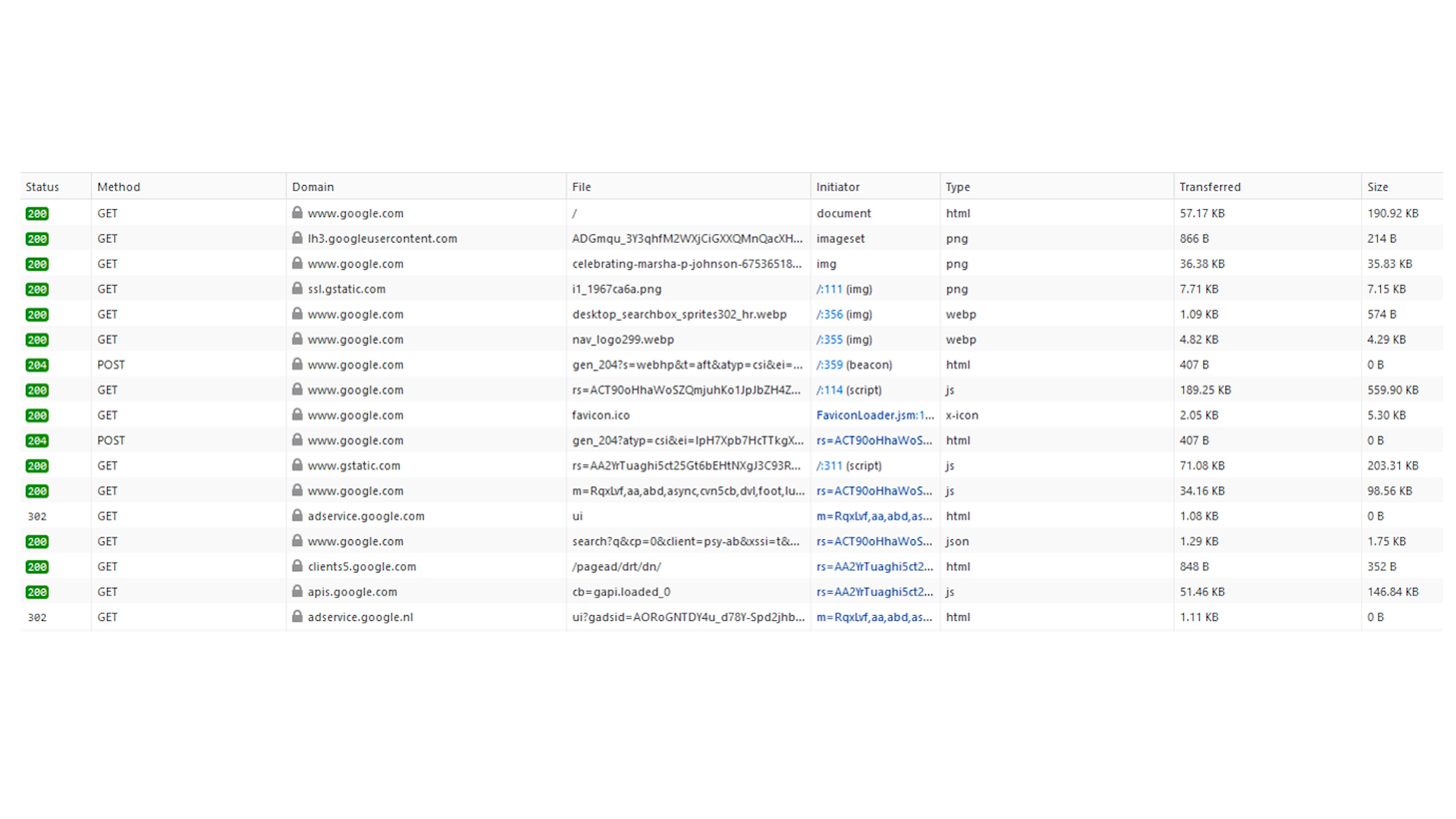
Task: Click lock icon beside lh3.googleusercontent.com
Action: click(297, 238)
